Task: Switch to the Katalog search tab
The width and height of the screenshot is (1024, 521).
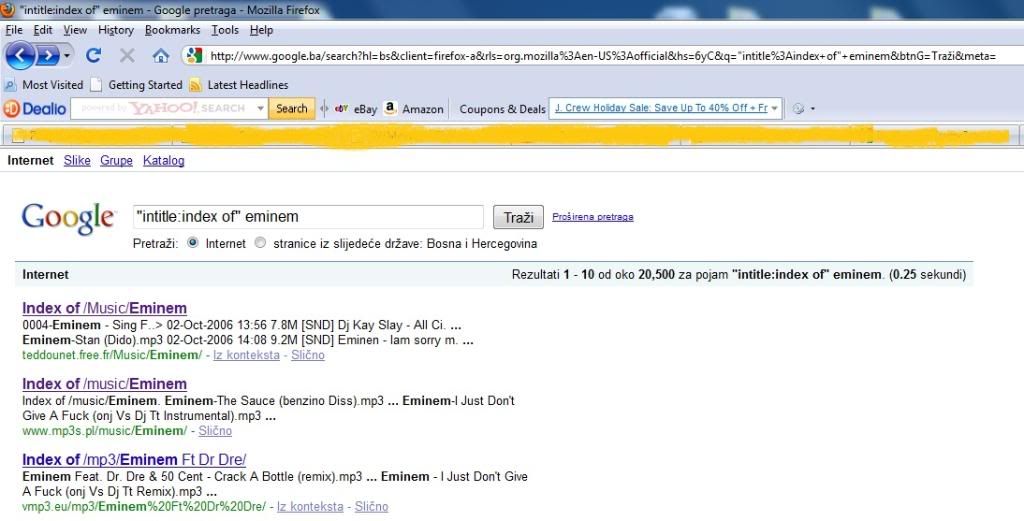Action: [x=163, y=161]
